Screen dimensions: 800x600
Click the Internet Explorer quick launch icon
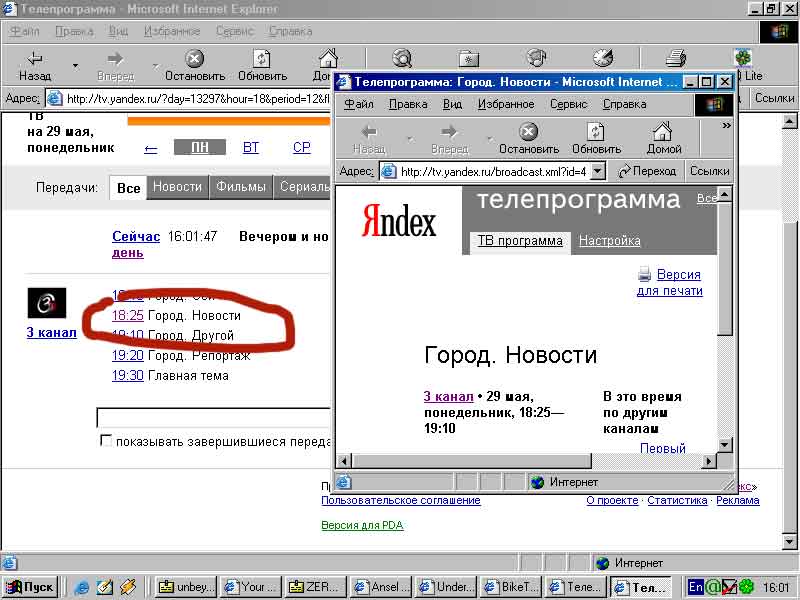tap(81, 587)
